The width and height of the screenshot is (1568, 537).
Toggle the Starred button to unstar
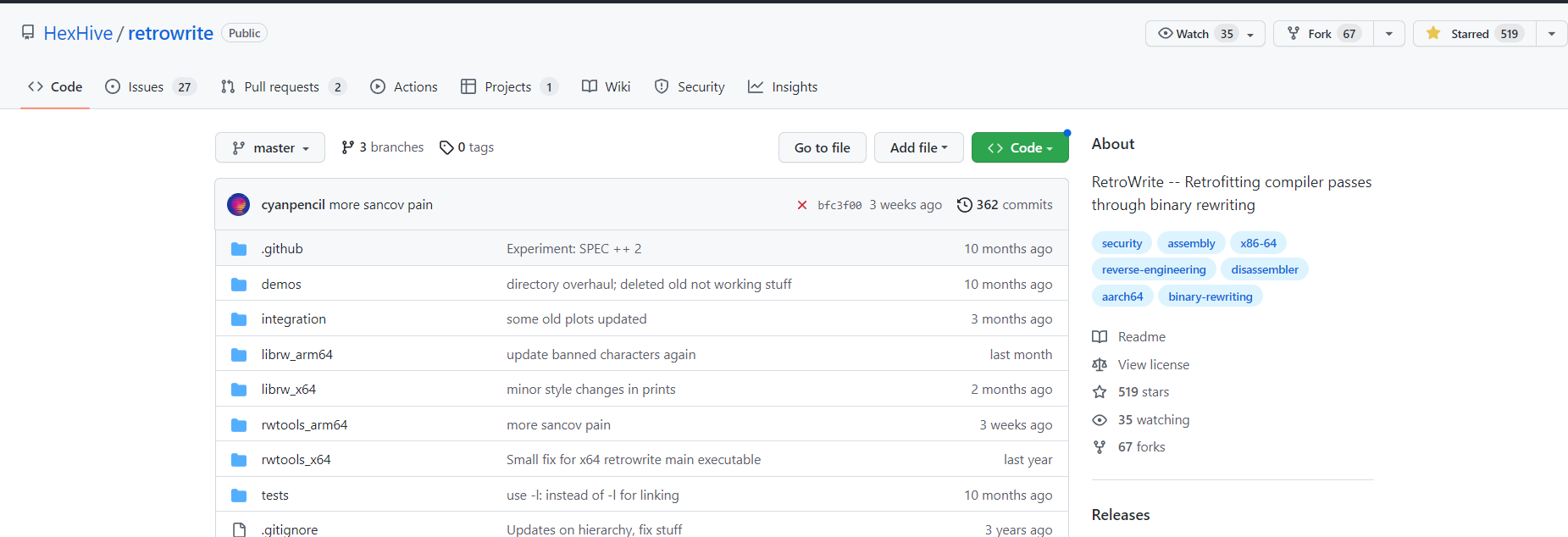(x=1475, y=34)
